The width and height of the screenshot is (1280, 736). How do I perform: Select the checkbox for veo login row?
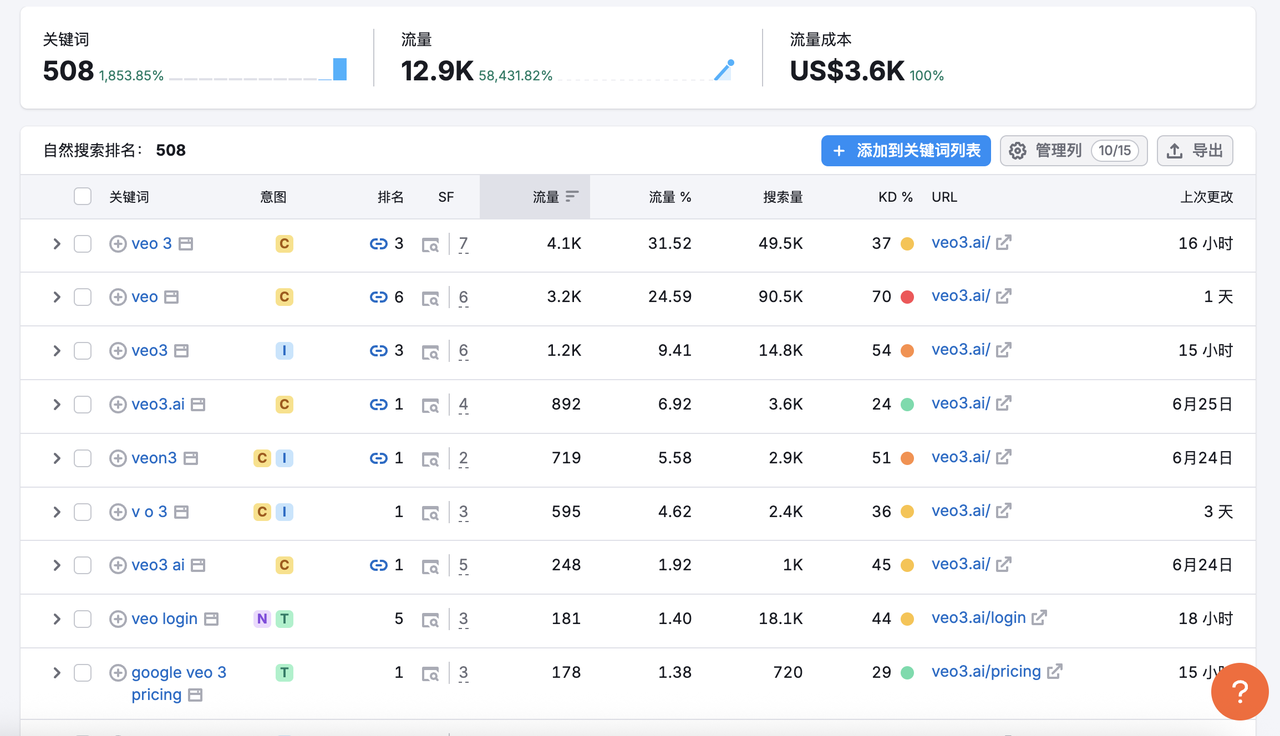click(83, 619)
